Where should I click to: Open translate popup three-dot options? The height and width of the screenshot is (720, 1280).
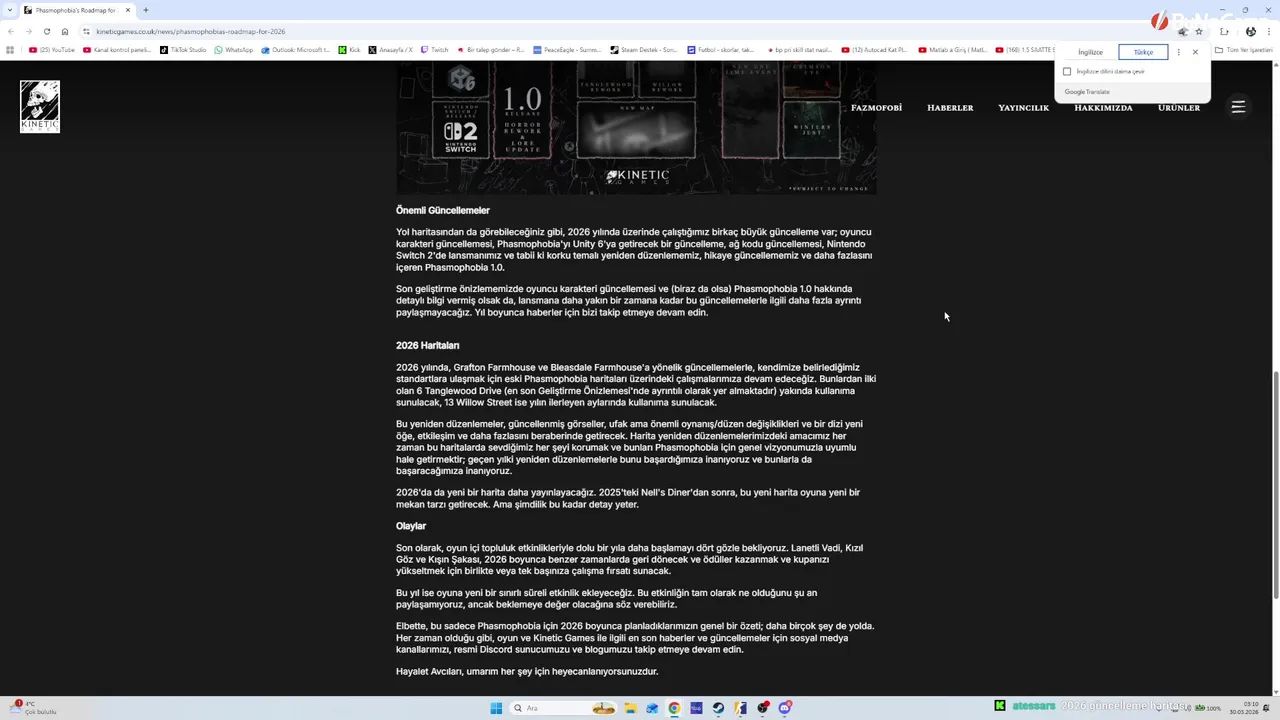tap(1179, 52)
